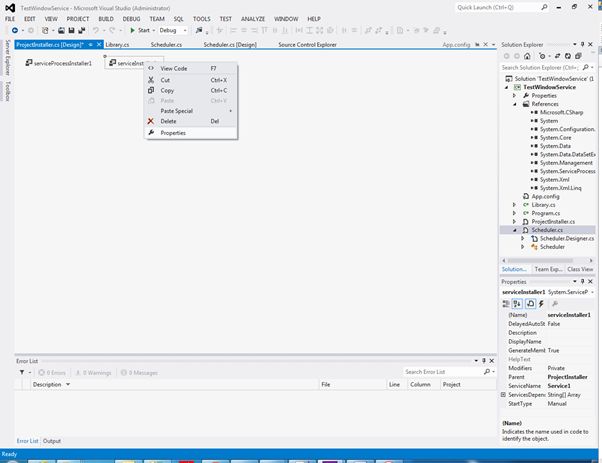This screenshot has width=602, height=463.
Task: Click the New Project toolbar icon
Action: pos(45,30)
